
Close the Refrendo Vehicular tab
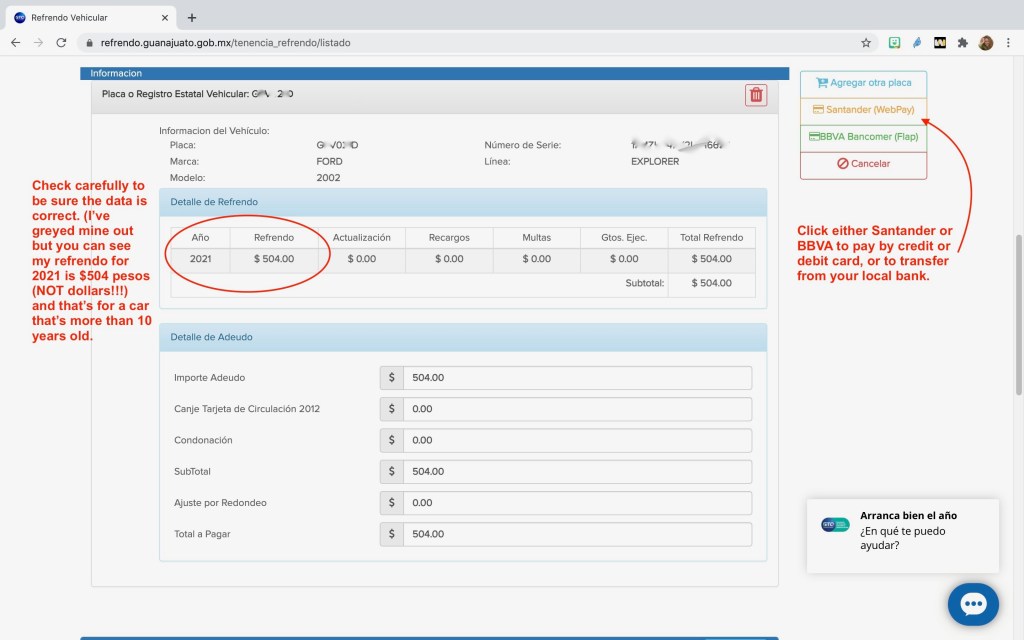[x=165, y=18]
